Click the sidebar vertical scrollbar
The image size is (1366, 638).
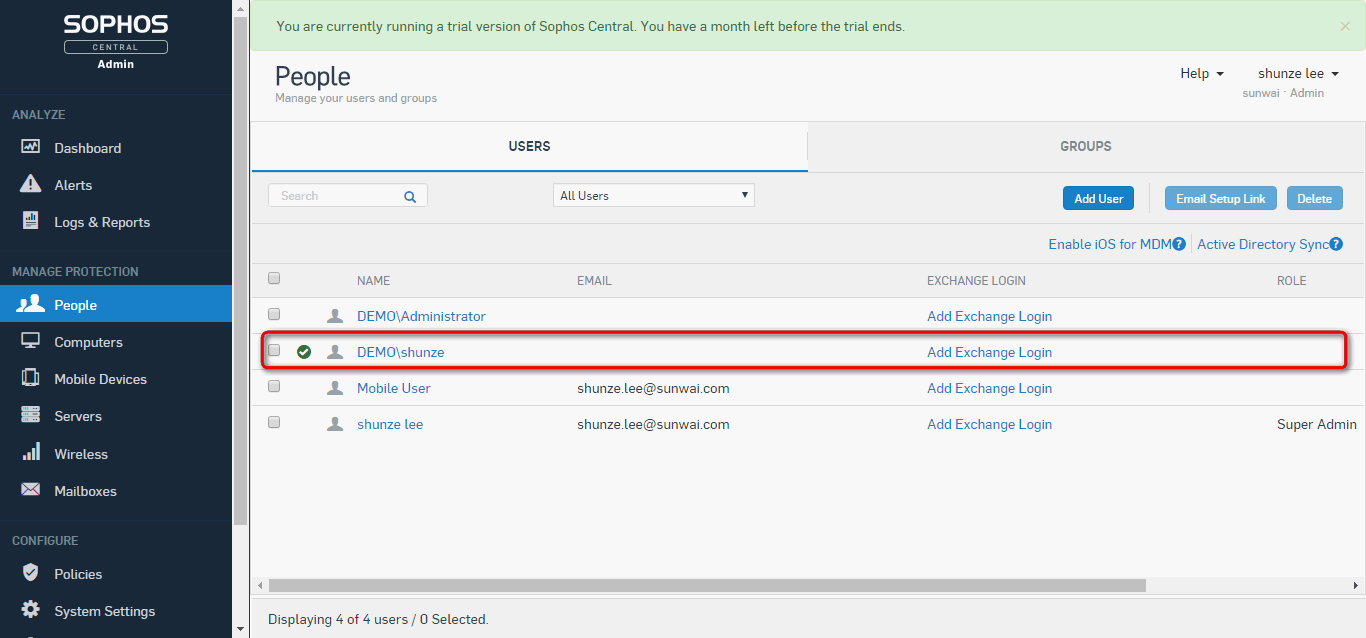tap(240, 270)
